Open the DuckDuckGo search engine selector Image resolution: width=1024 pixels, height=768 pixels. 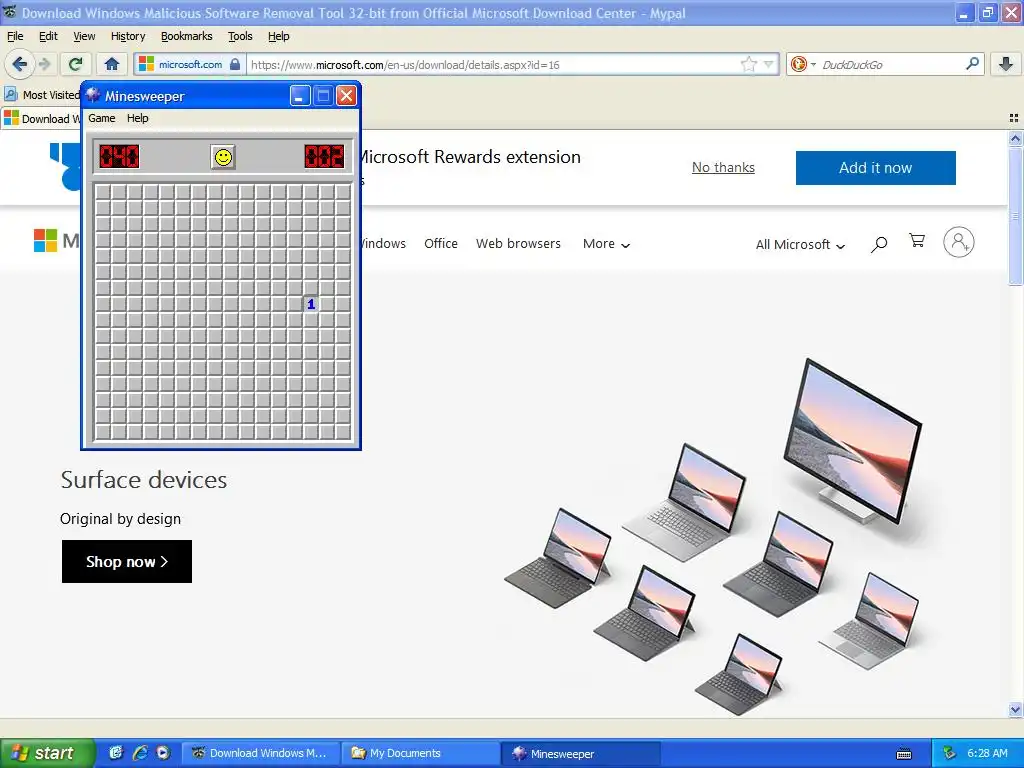point(803,64)
